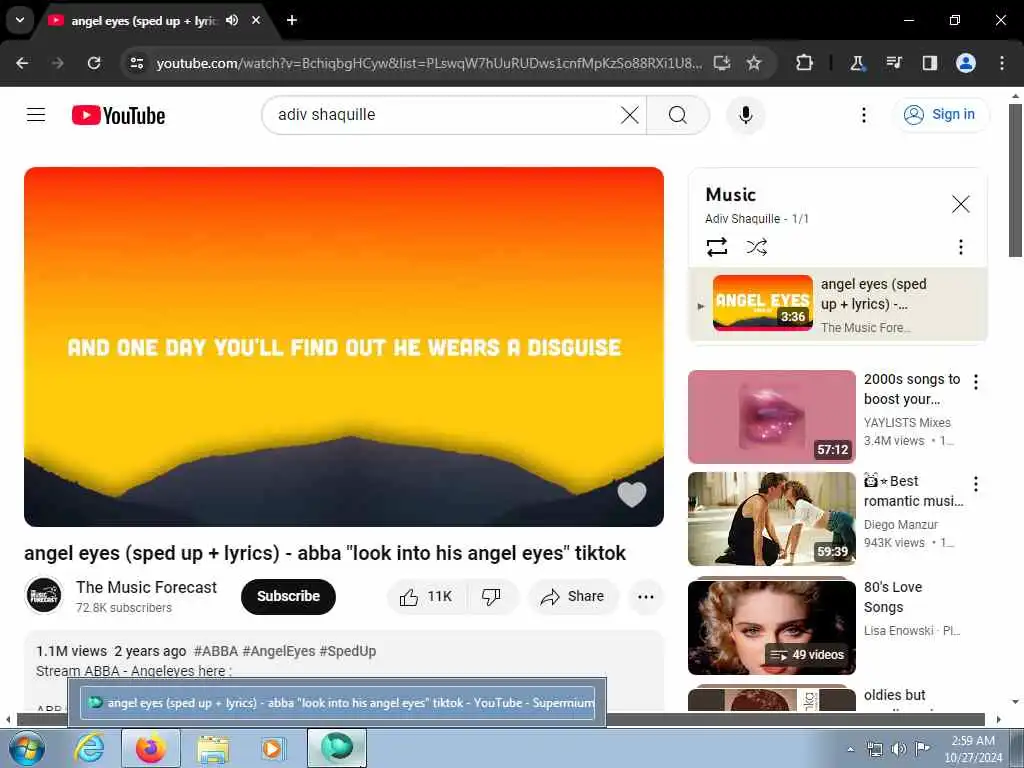Screen dimensions: 1024x768
Task: Click the address bar URL
Action: click(429, 63)
